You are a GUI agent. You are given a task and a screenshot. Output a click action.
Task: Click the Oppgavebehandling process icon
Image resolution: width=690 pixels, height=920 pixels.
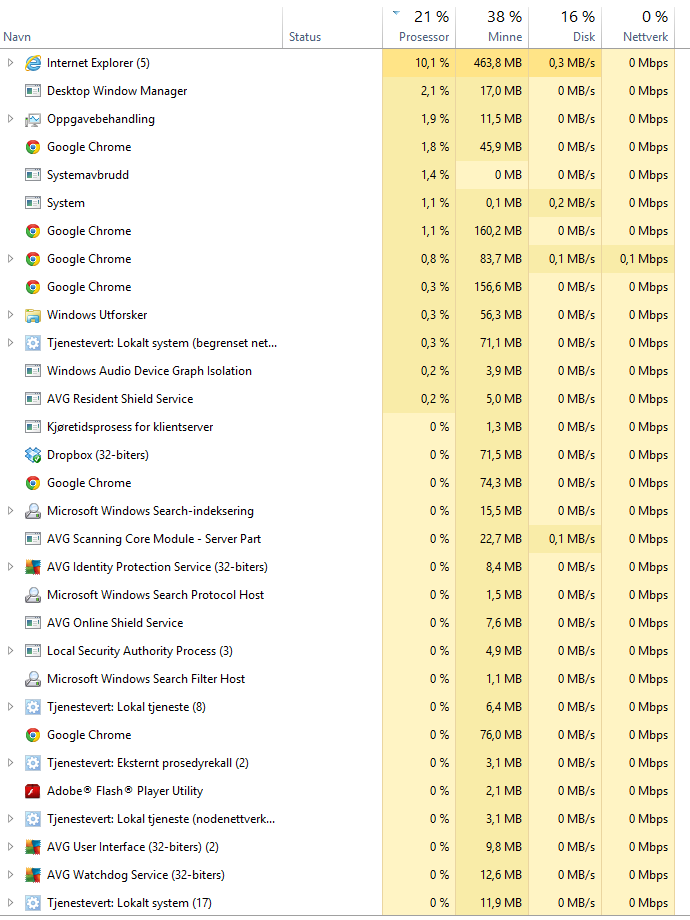33,119
